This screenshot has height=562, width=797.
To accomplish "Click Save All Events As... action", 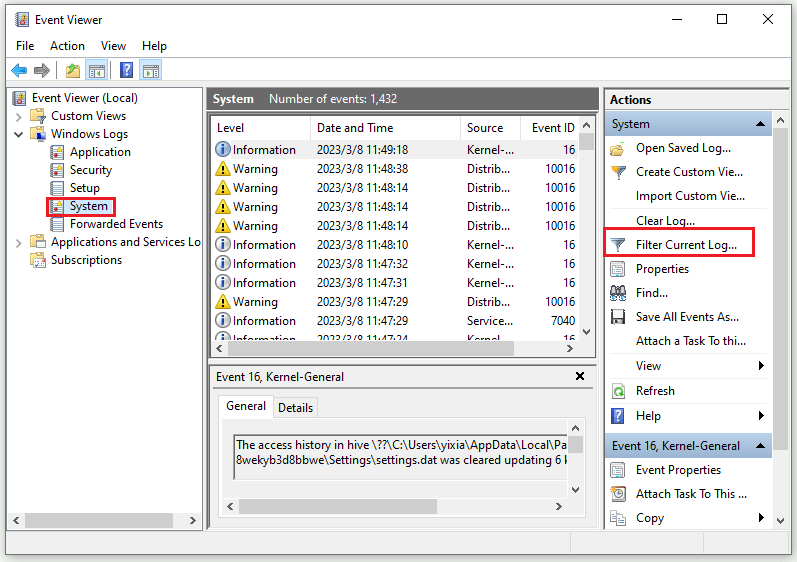I will coord(687,317).
